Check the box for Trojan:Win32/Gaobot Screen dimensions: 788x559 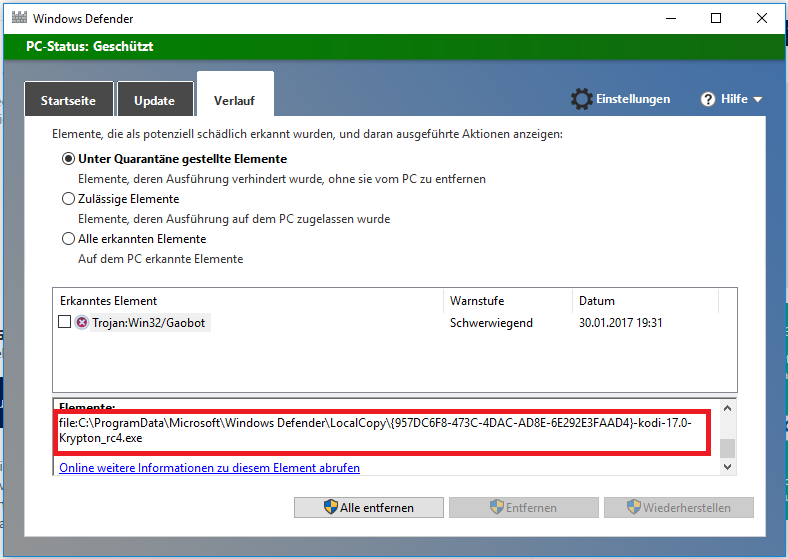[64, 322]
